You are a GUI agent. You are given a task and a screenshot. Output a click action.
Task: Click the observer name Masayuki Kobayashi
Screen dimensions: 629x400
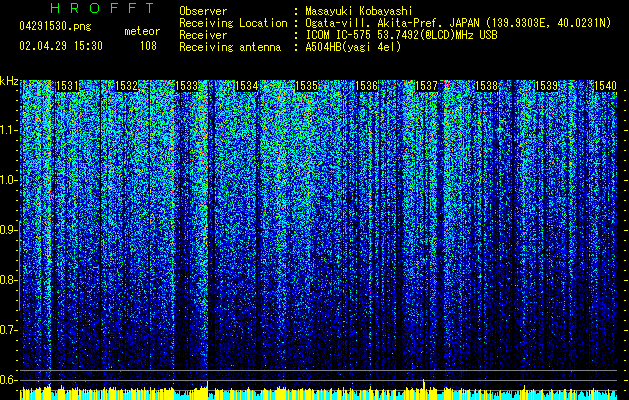pos(359,11)
